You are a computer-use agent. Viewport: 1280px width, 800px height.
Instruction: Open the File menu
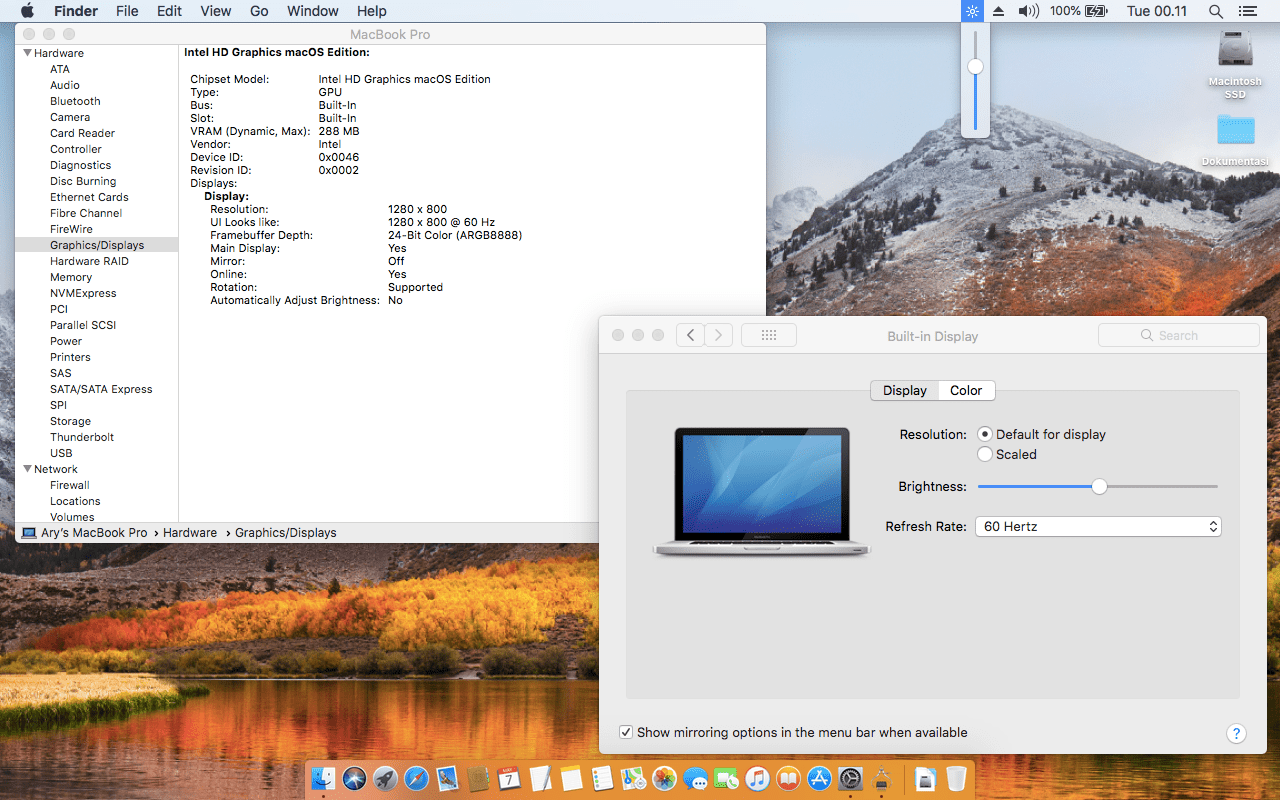(x=127, y=11)
